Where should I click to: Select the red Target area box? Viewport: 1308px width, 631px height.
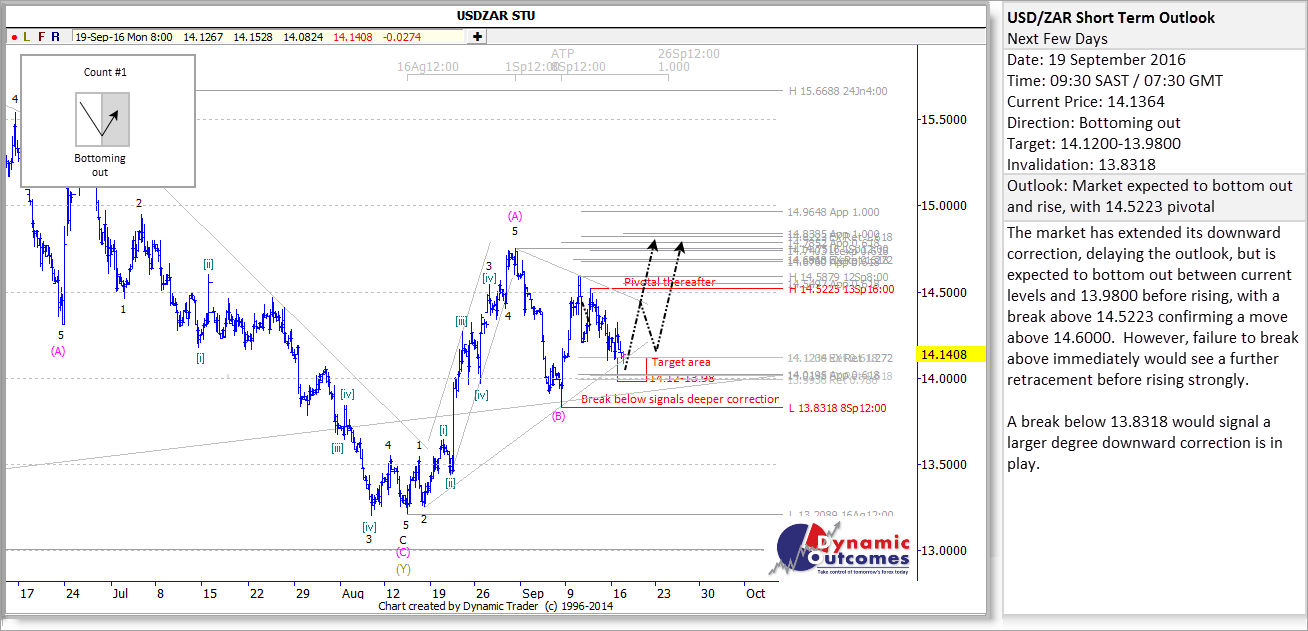[x=682, y=362]
